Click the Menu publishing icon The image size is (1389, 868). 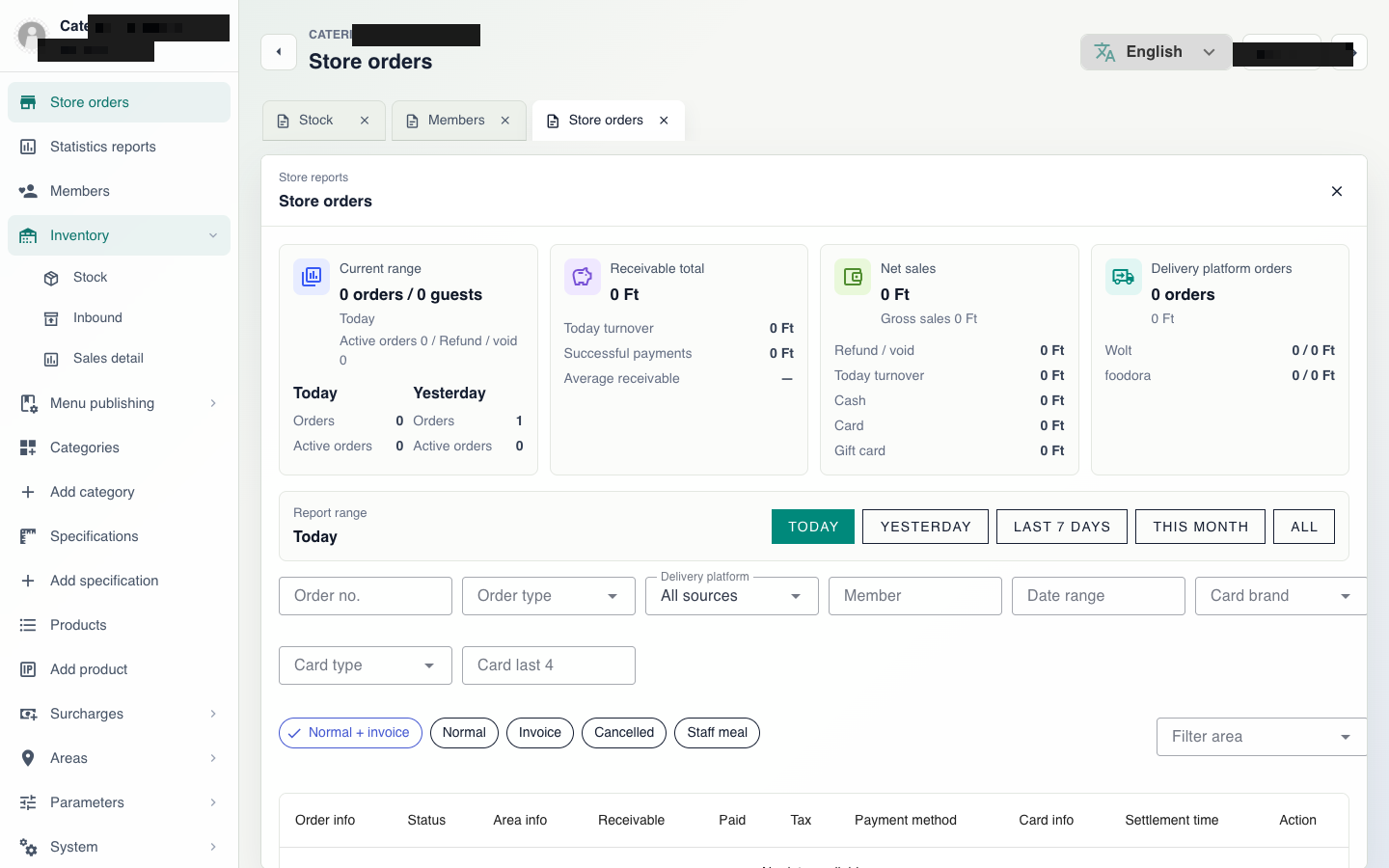pyautogui.click(x=28, y=403)
